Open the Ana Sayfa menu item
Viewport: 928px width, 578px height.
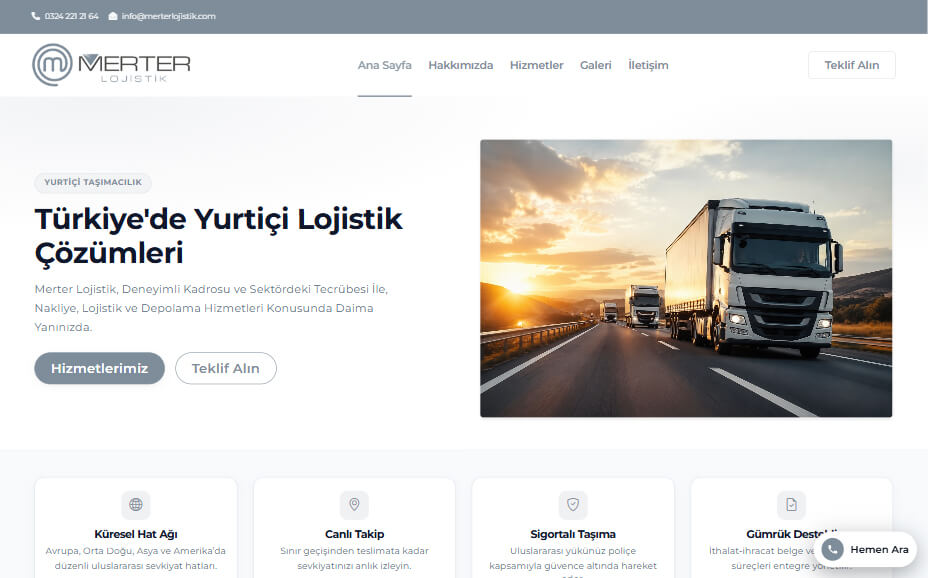click(384, 65)
